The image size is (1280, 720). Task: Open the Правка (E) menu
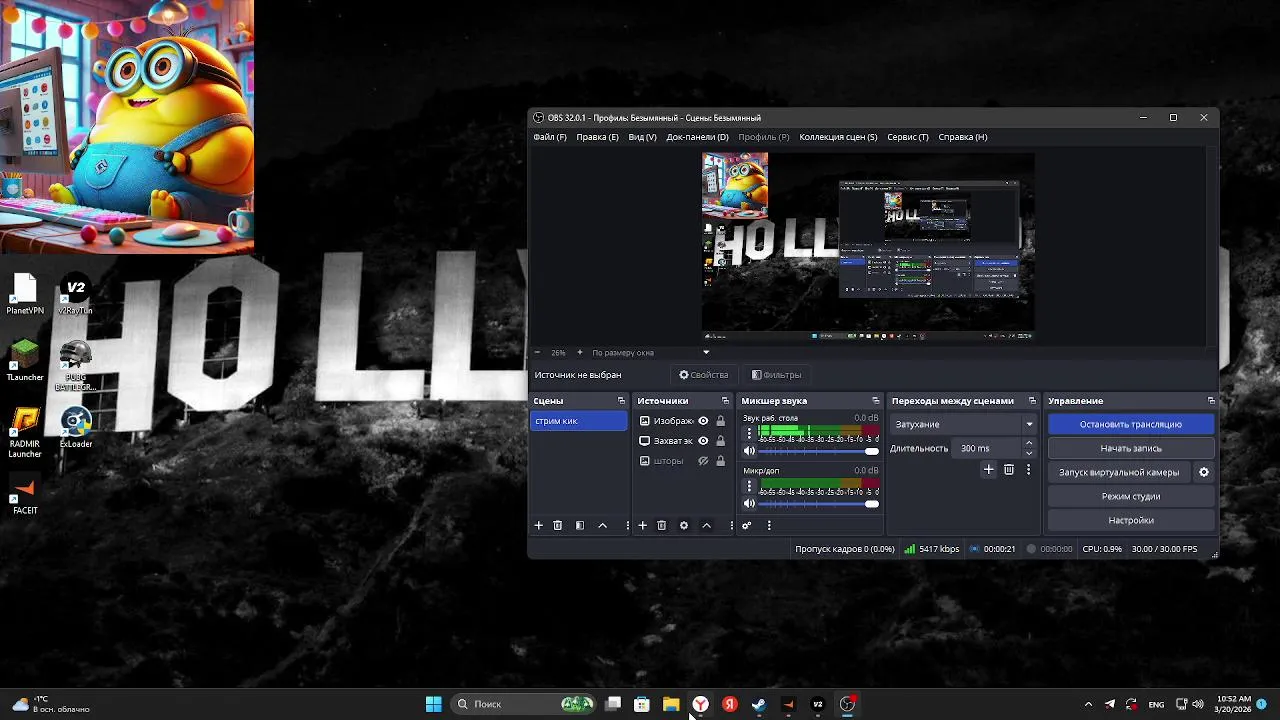(x=597, y=137)
